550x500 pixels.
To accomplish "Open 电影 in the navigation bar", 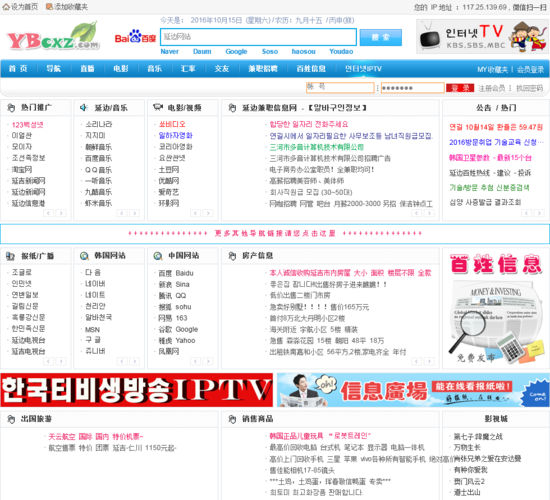I will click(121, 69).
